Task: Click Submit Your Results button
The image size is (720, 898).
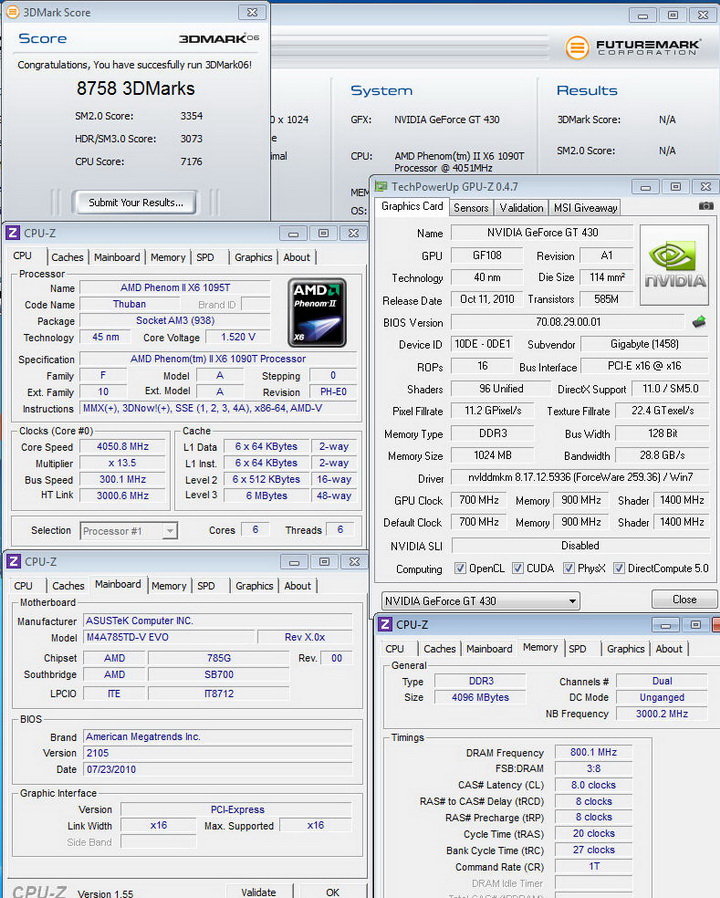Action: coord(136,202)
